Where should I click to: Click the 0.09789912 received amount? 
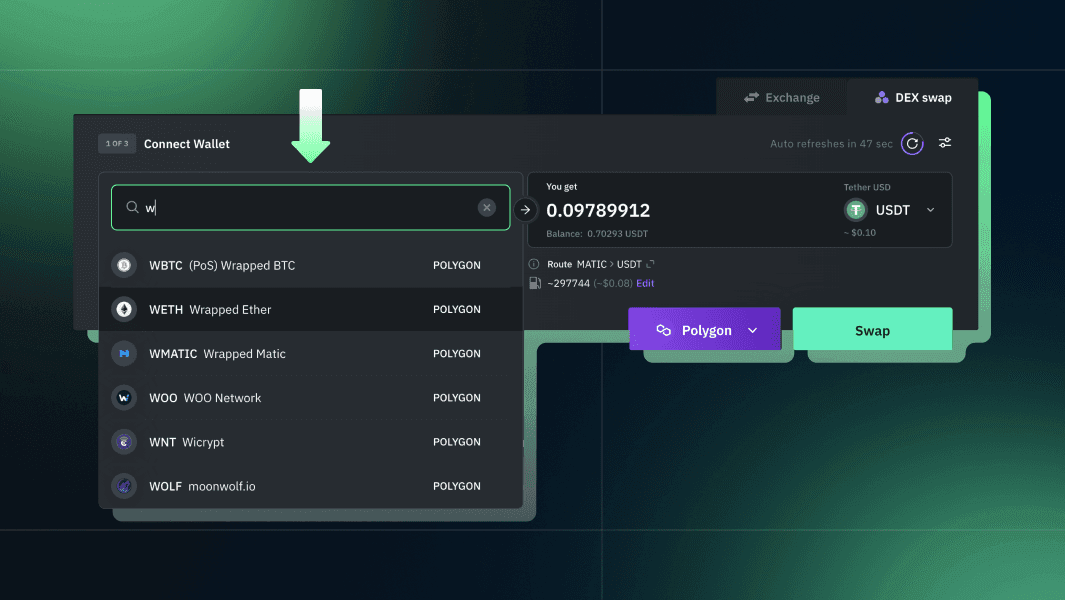(x=598, y=211)
